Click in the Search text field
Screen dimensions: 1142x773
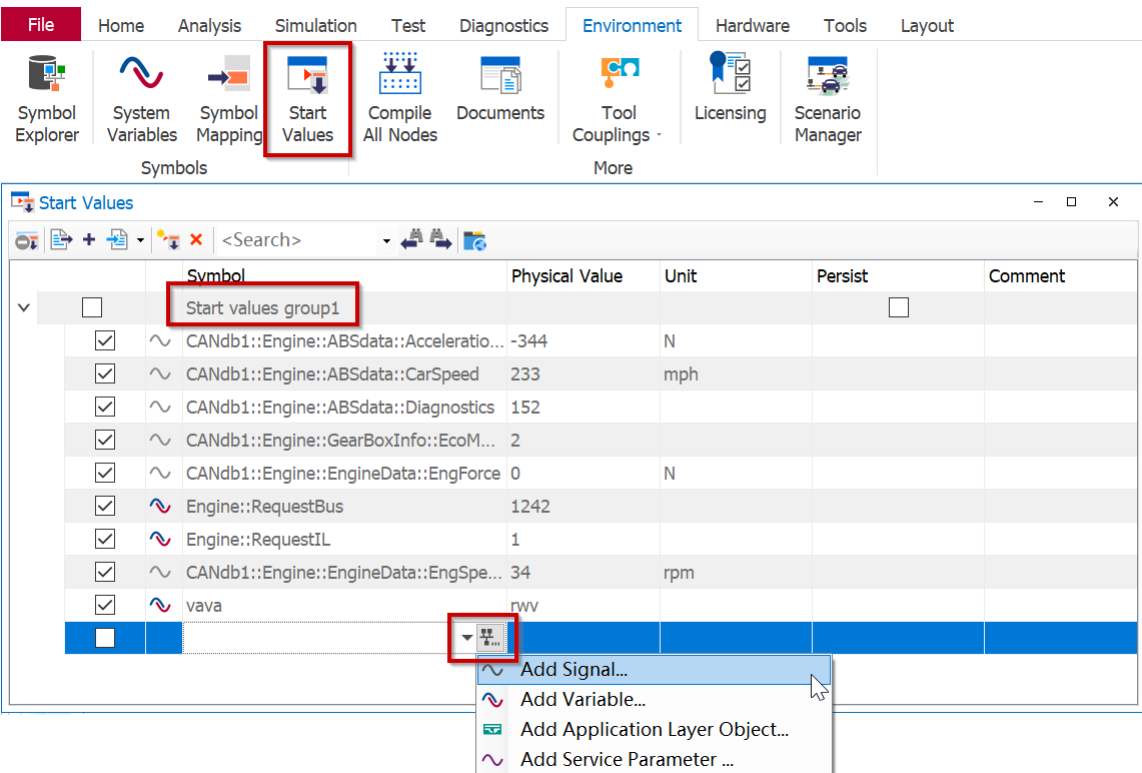[x=295, y=240]
